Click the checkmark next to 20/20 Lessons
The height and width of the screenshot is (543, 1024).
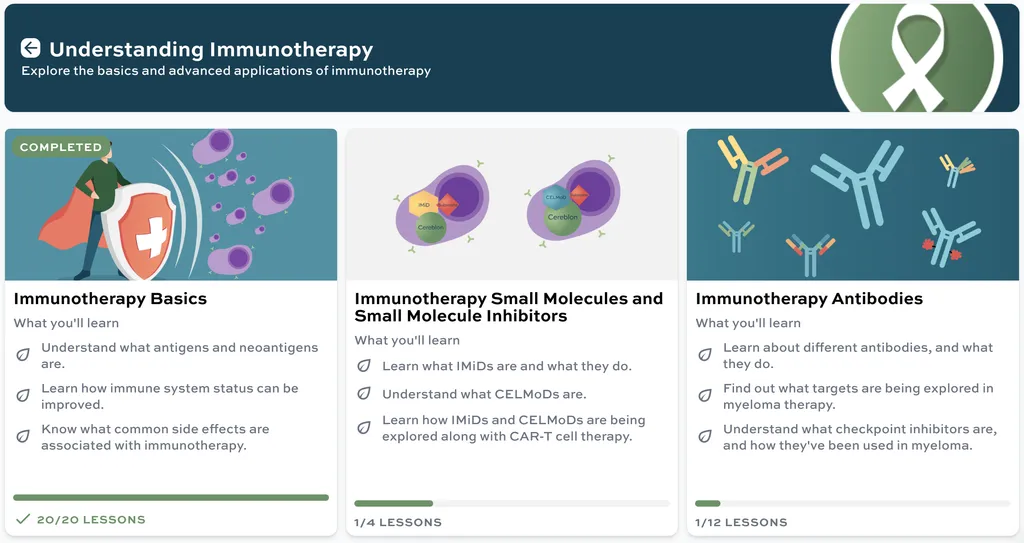pyautogui.click(x=23, y=519)
